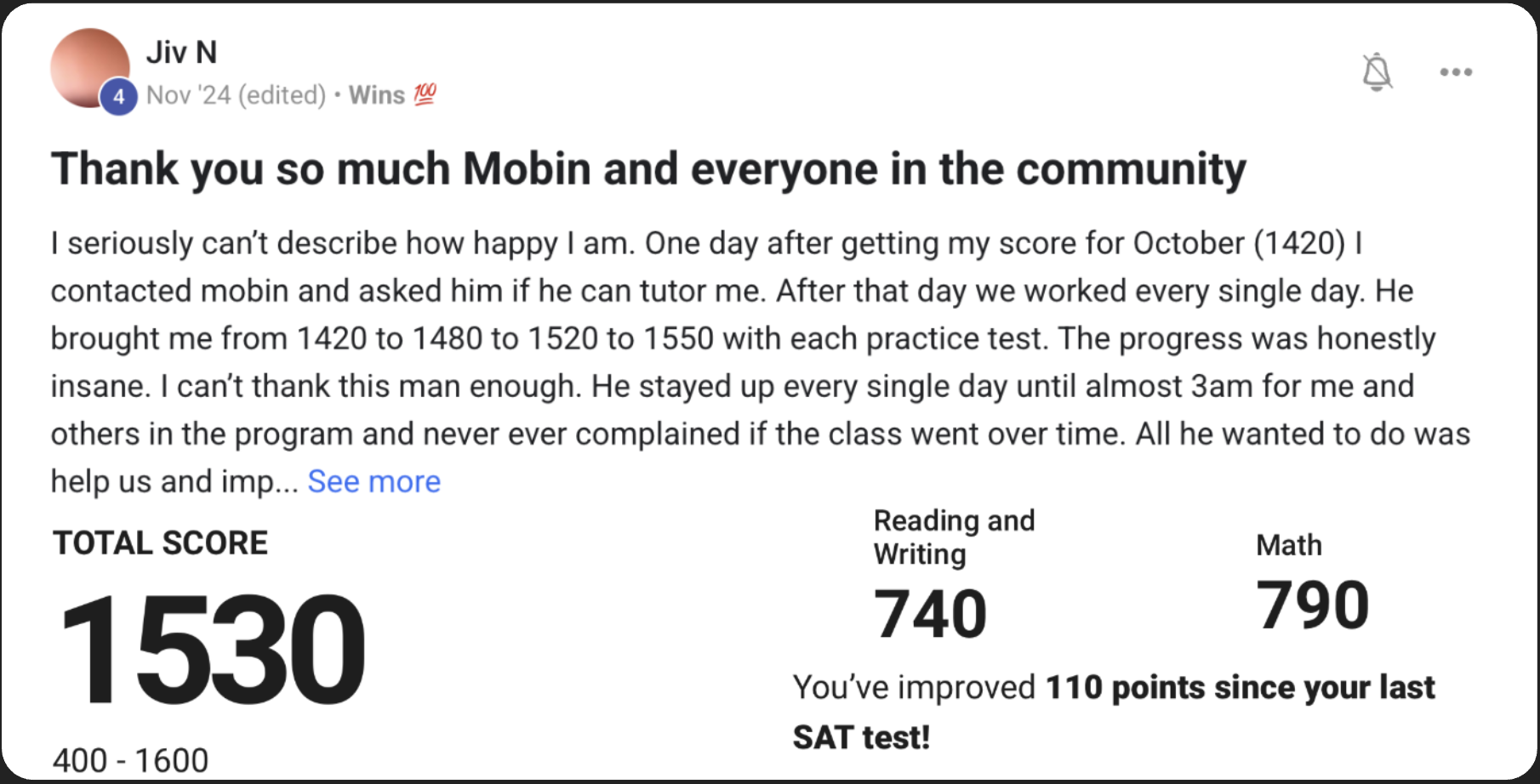The image size is (1540, 784).
Task: Open the Jiv N username link
Action: tap(181, 53)
